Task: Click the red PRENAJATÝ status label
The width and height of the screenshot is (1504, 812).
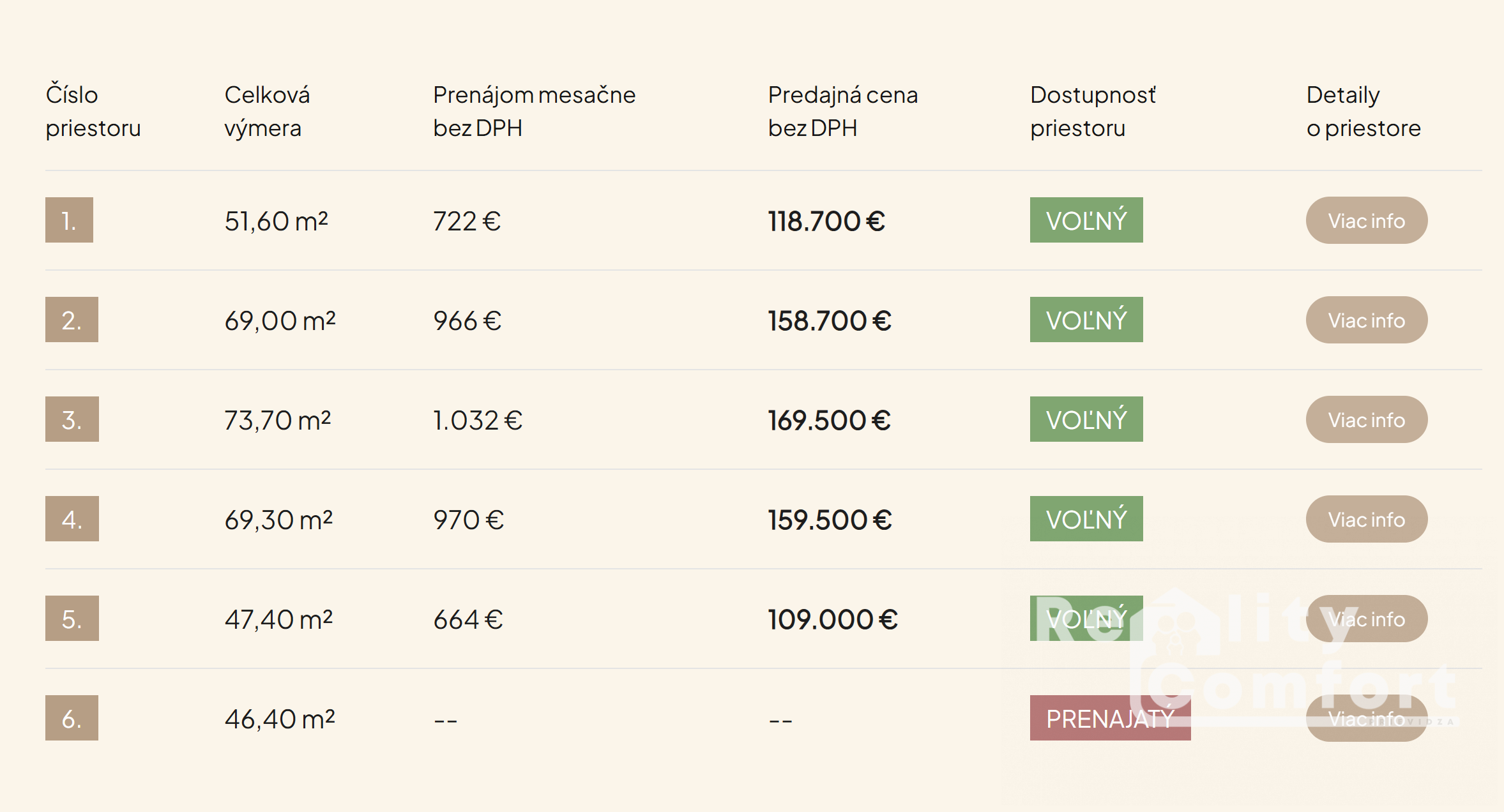Action: point(1111,718)
